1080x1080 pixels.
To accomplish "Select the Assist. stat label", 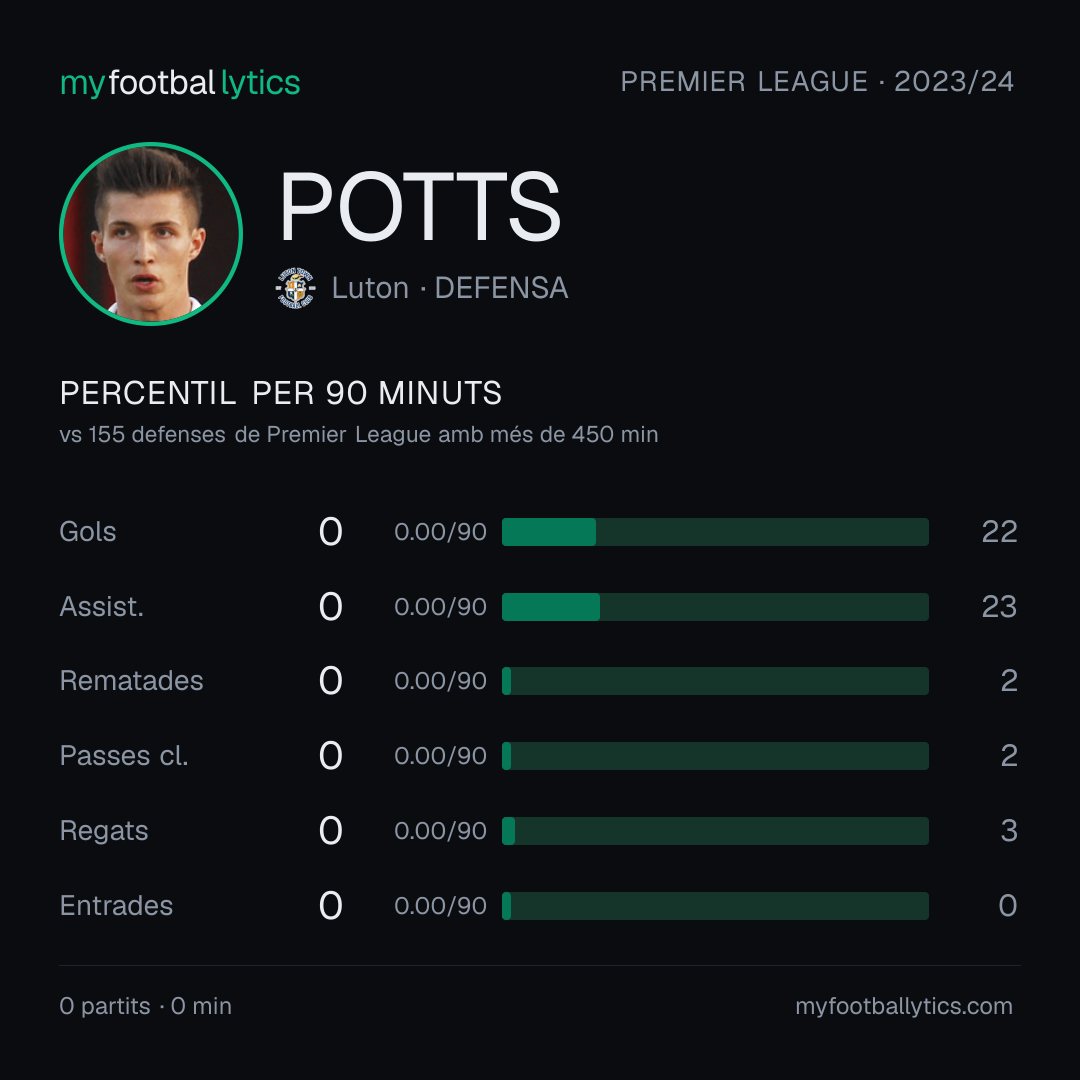I will click(101, 607).
